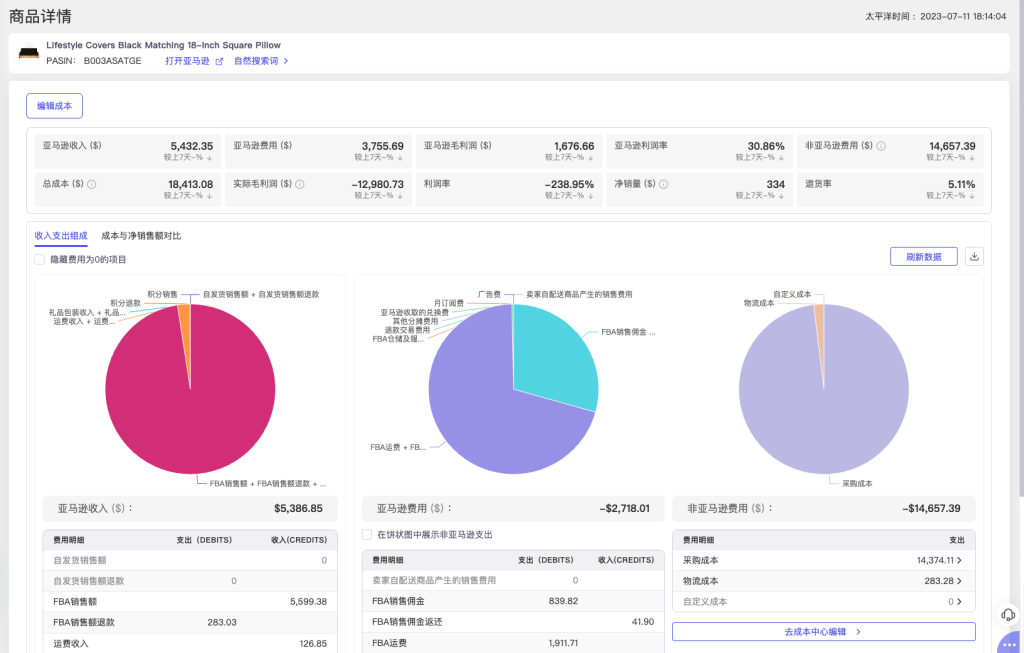Image resolution: width=1024 pixels, height=653 pixels.
Task: Click the 去成本中心编辑 button
Action: (x=824, y=631)
